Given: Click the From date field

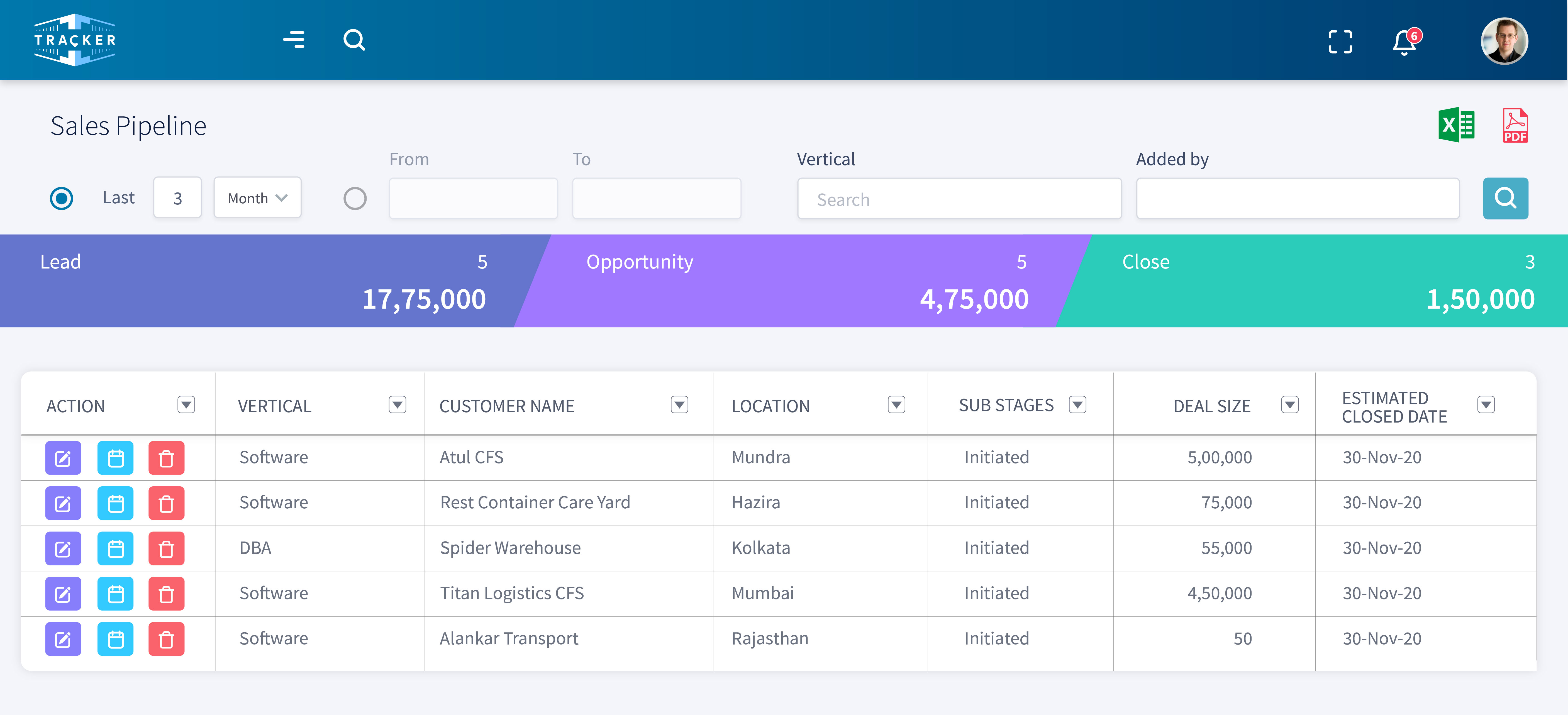Looking at the screenshot, I should point(474,198).
